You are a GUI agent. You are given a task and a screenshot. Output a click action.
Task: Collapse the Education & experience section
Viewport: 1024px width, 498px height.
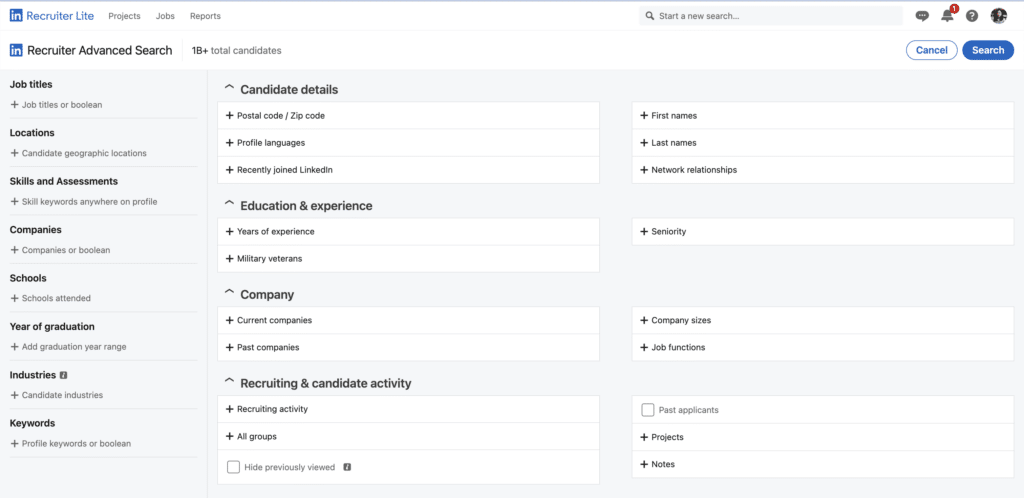(229, 203)
